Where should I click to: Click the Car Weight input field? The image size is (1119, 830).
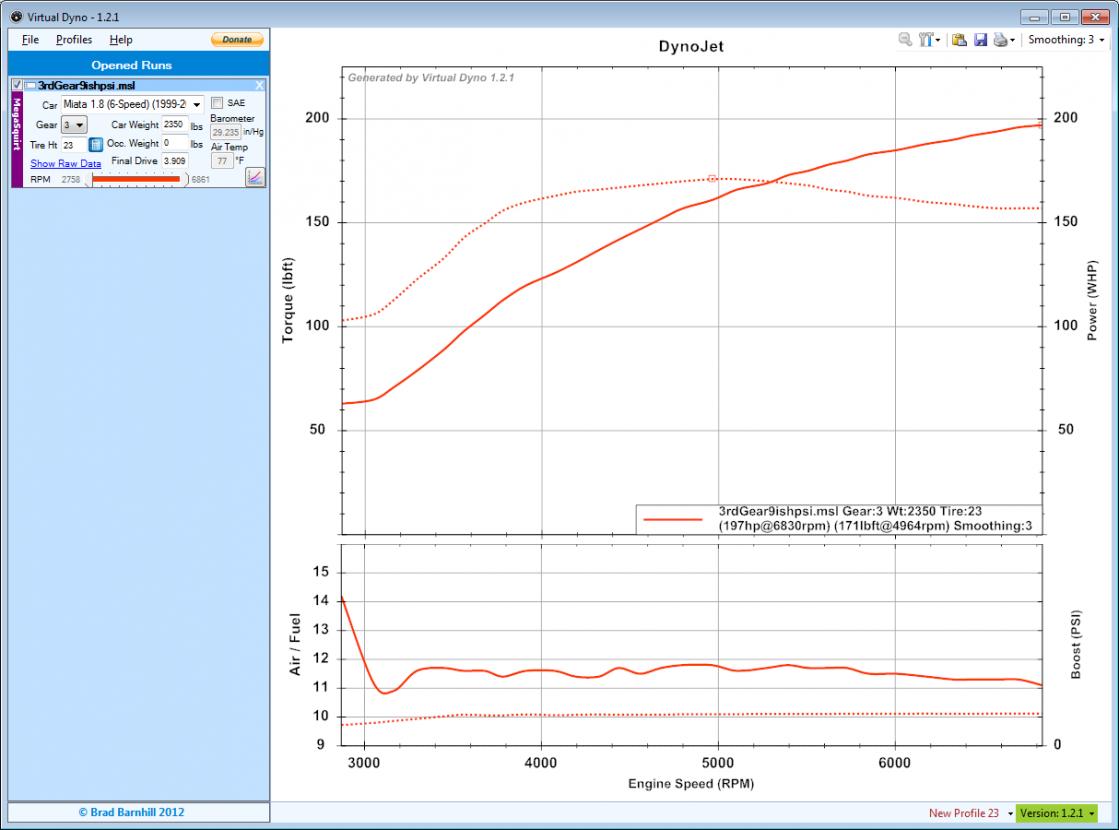click(x=175, y=125)
